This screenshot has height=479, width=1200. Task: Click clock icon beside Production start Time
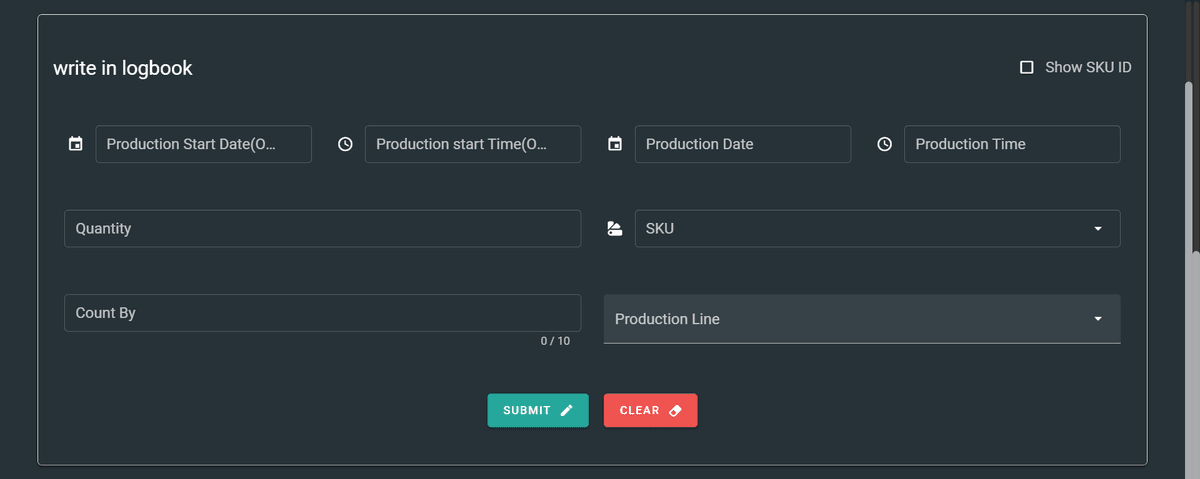click(345, 144)
